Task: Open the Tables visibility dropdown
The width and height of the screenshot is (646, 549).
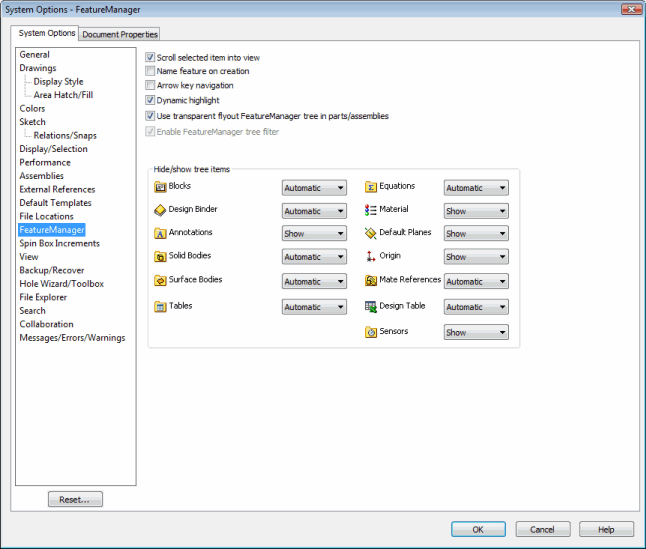Action: click(314, 307)
